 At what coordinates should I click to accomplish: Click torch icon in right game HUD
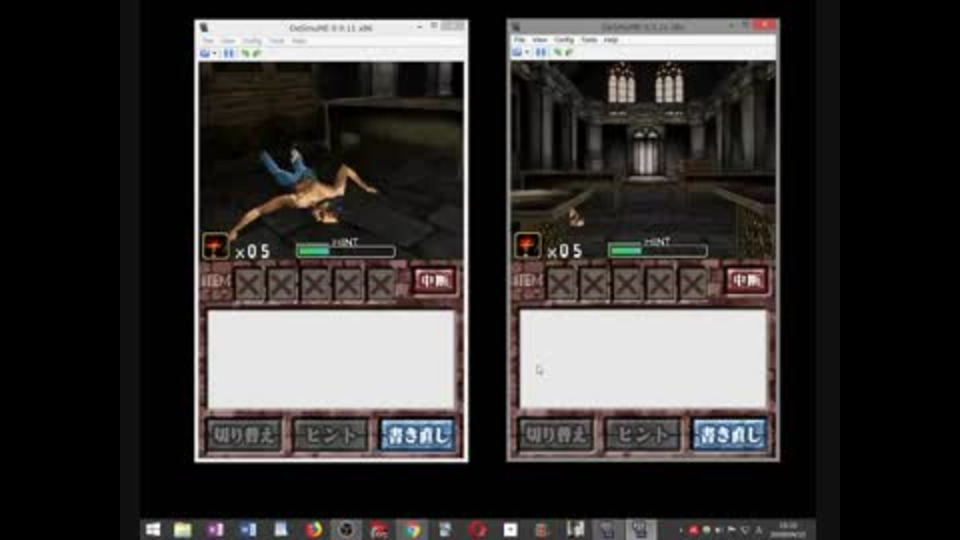(528, 246)
